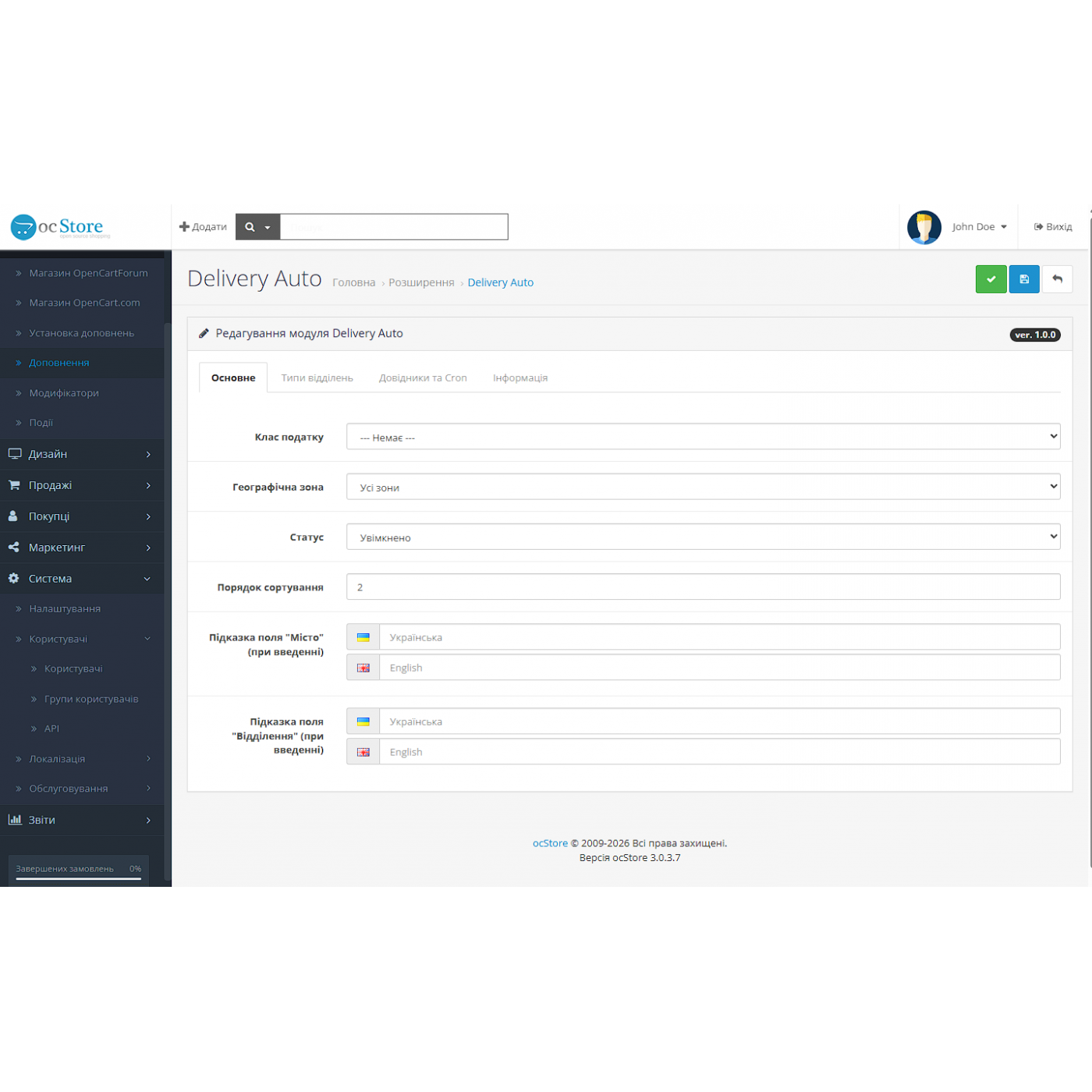Viewport: 1092px width, 1092px height.
Task: Click the Порядок сортування input field
Action: pyautogui.click(x=703, y=587)
